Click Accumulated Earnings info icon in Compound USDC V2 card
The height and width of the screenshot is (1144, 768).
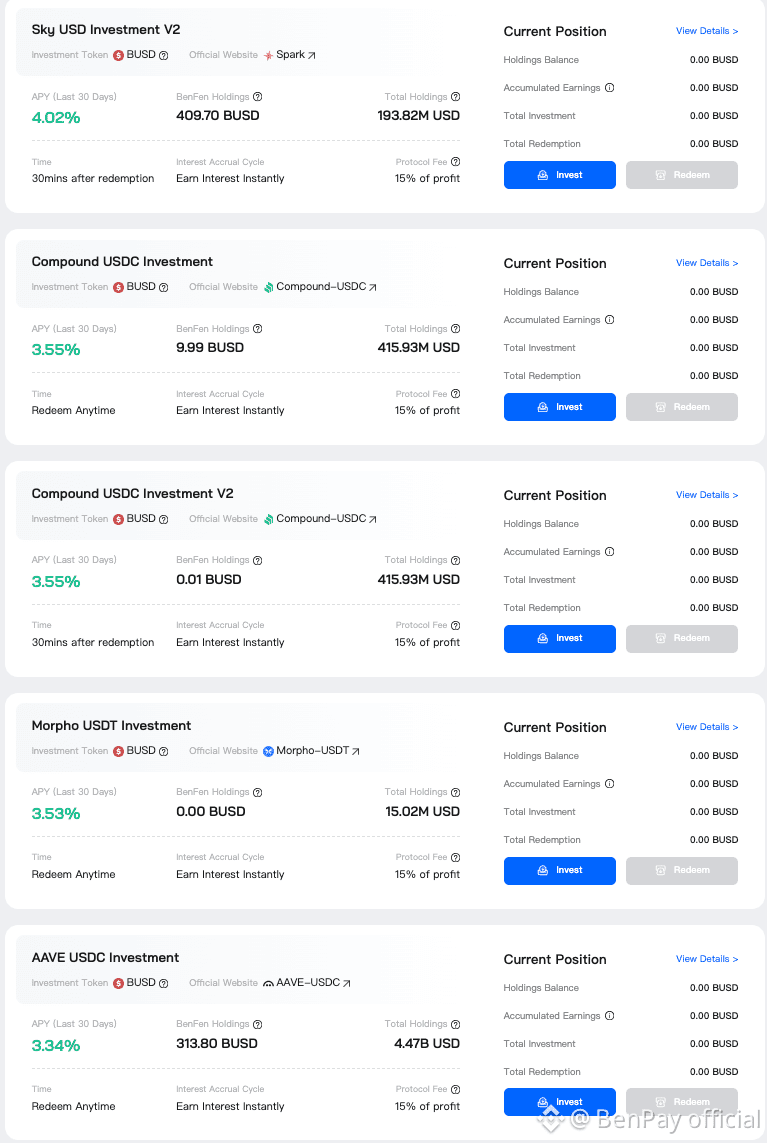(610, 552)
